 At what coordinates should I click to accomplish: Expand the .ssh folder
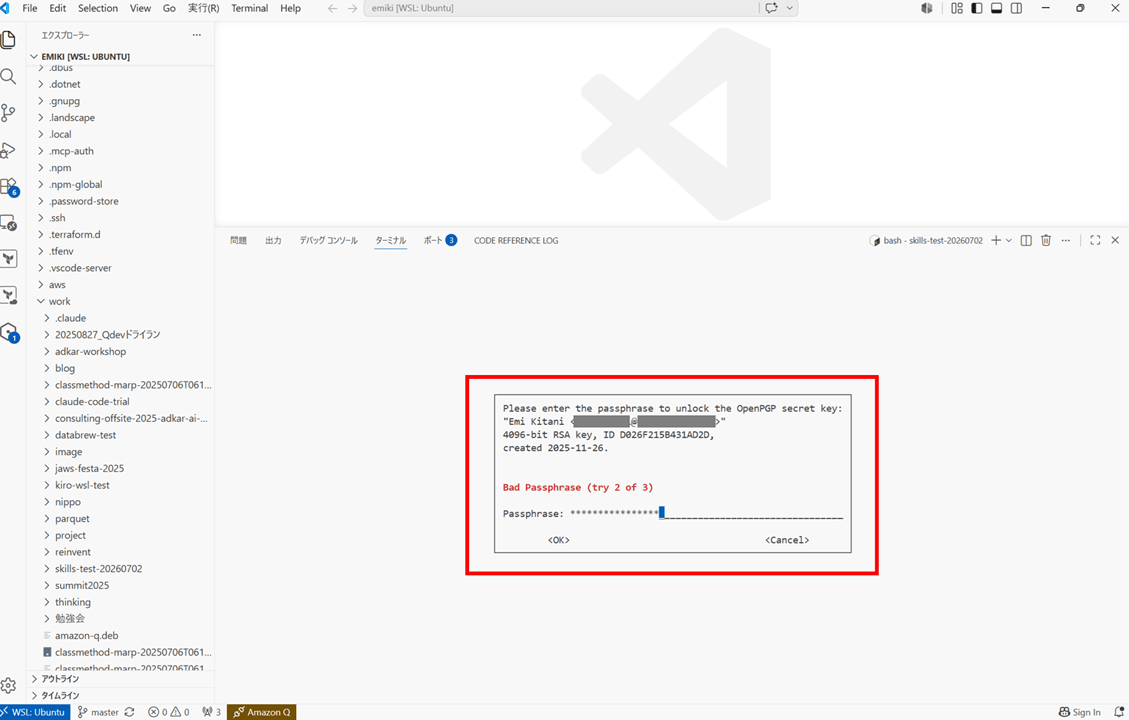pos(121,217)
